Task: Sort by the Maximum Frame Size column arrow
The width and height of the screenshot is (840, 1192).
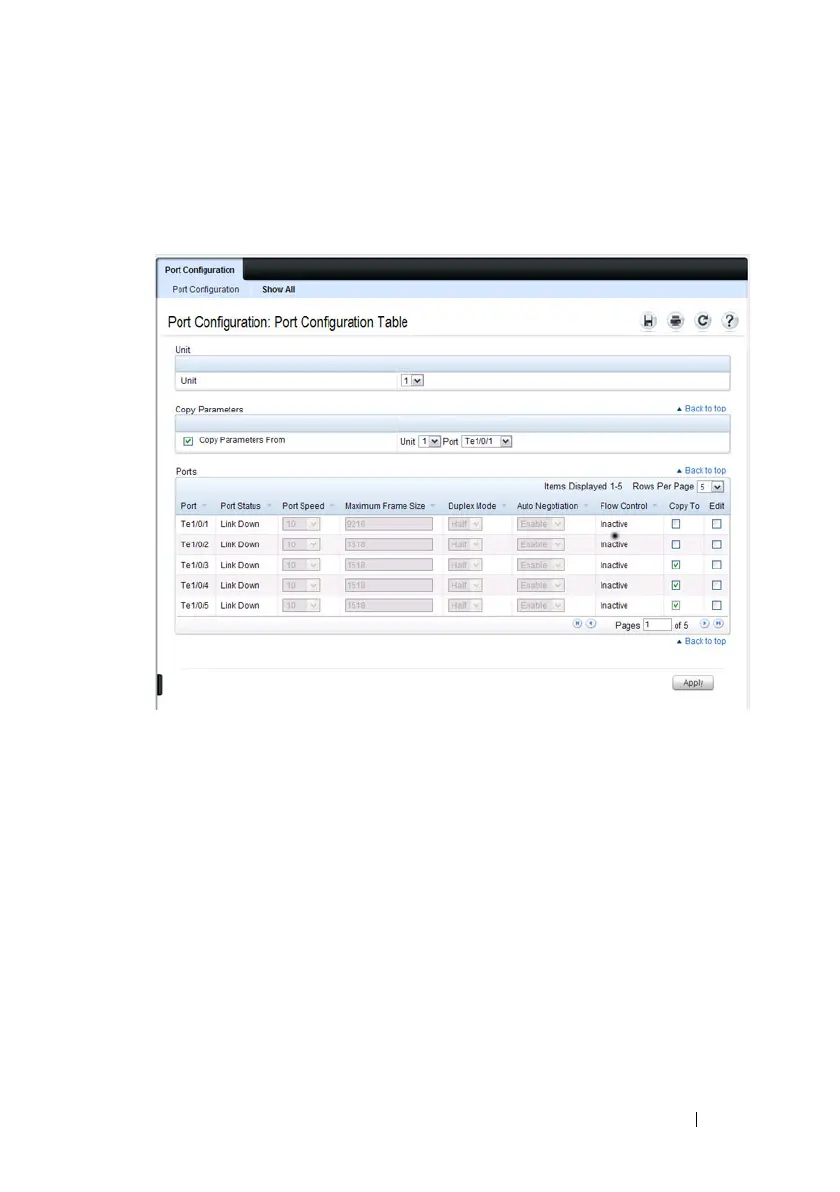Action: tap(433, 506)
